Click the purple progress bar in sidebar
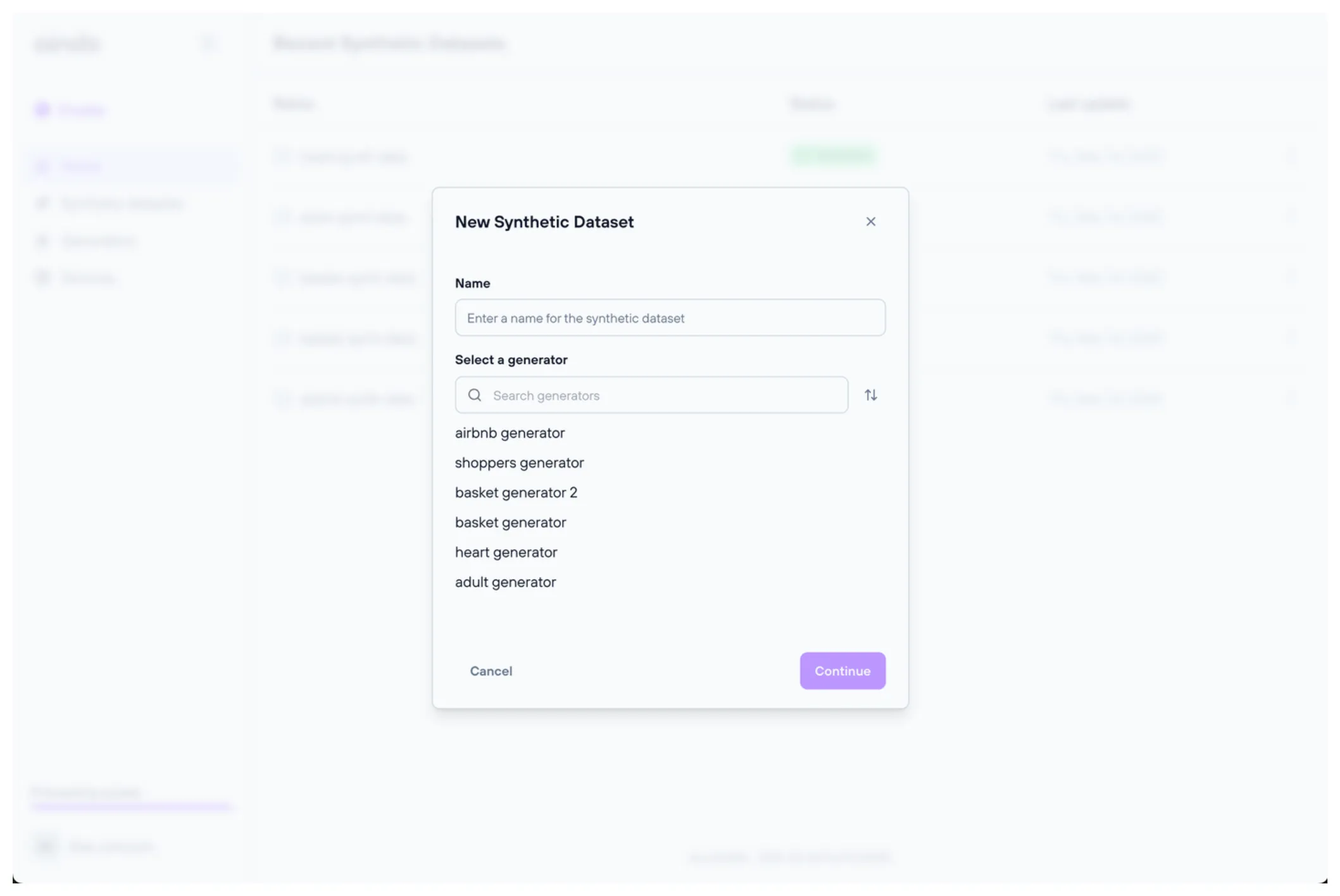Viewport: 1340px width, 896px height. coord(132,807)
